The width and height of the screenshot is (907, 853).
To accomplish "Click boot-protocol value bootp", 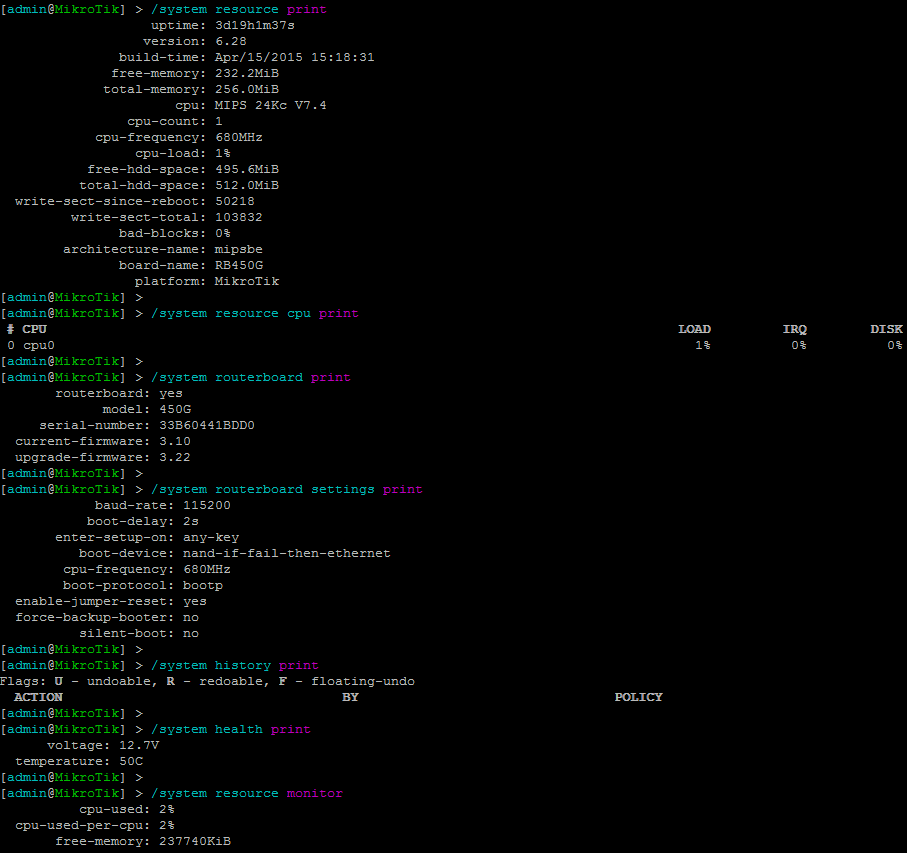I will [203, 586].
